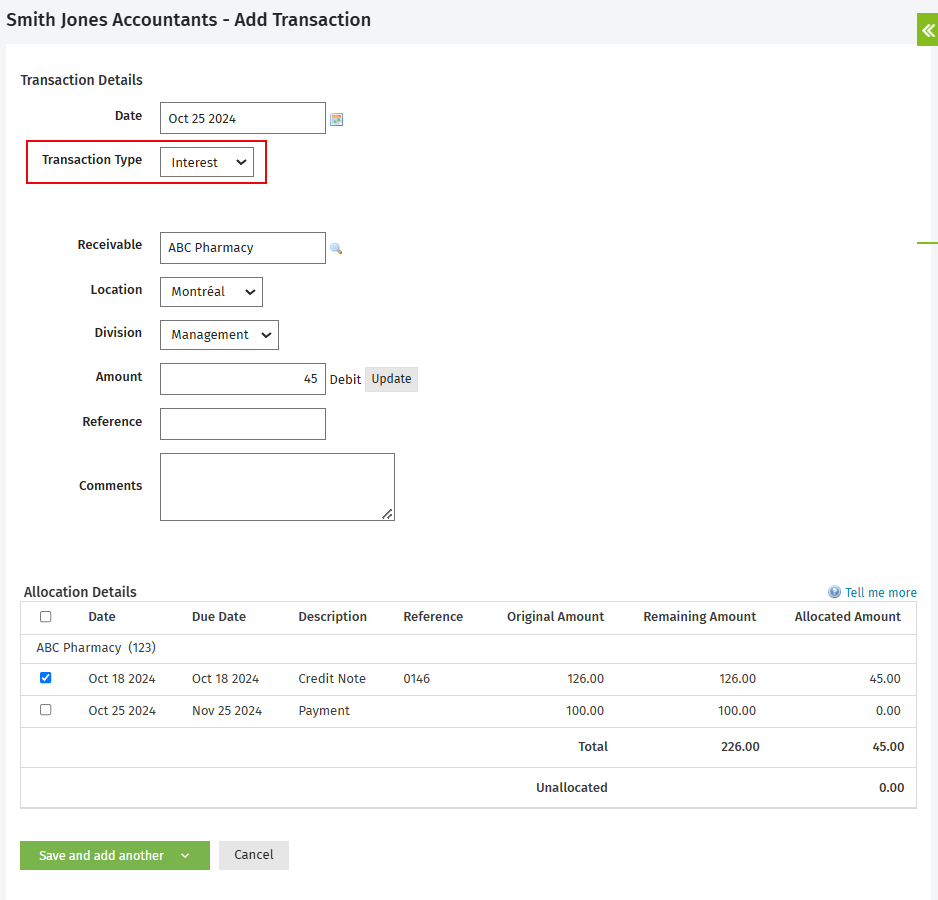938x900 pixels.
Task: Open the Location dropdown showing Montréal
Action: click(x=211, y=291)
